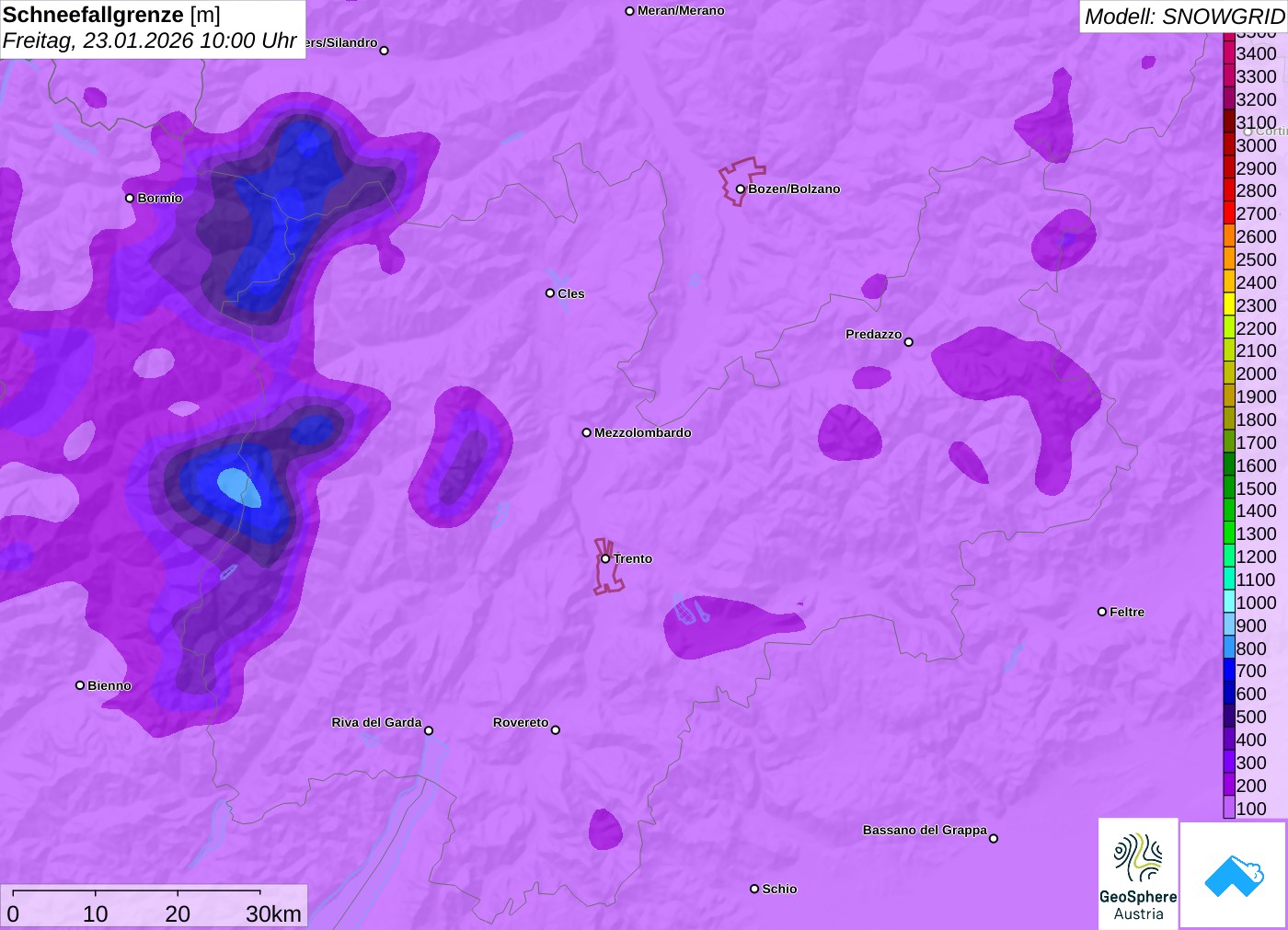
Task: Click the Mezzolombardo label text
Action: [643, 432]
